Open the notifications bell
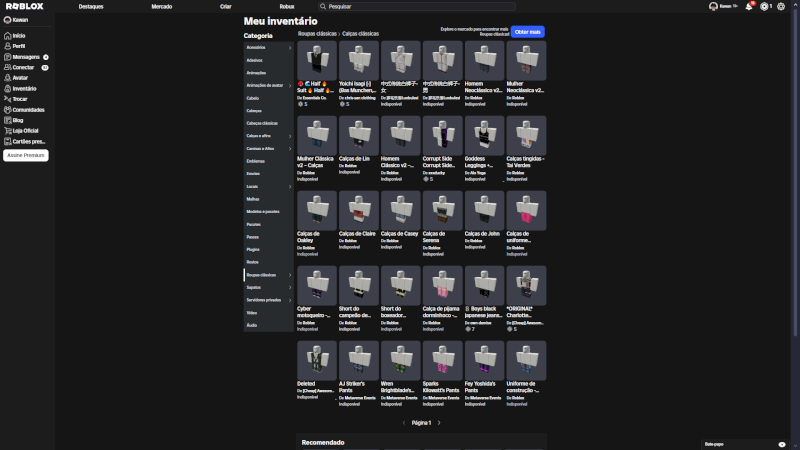 click(x=748, y=6)
